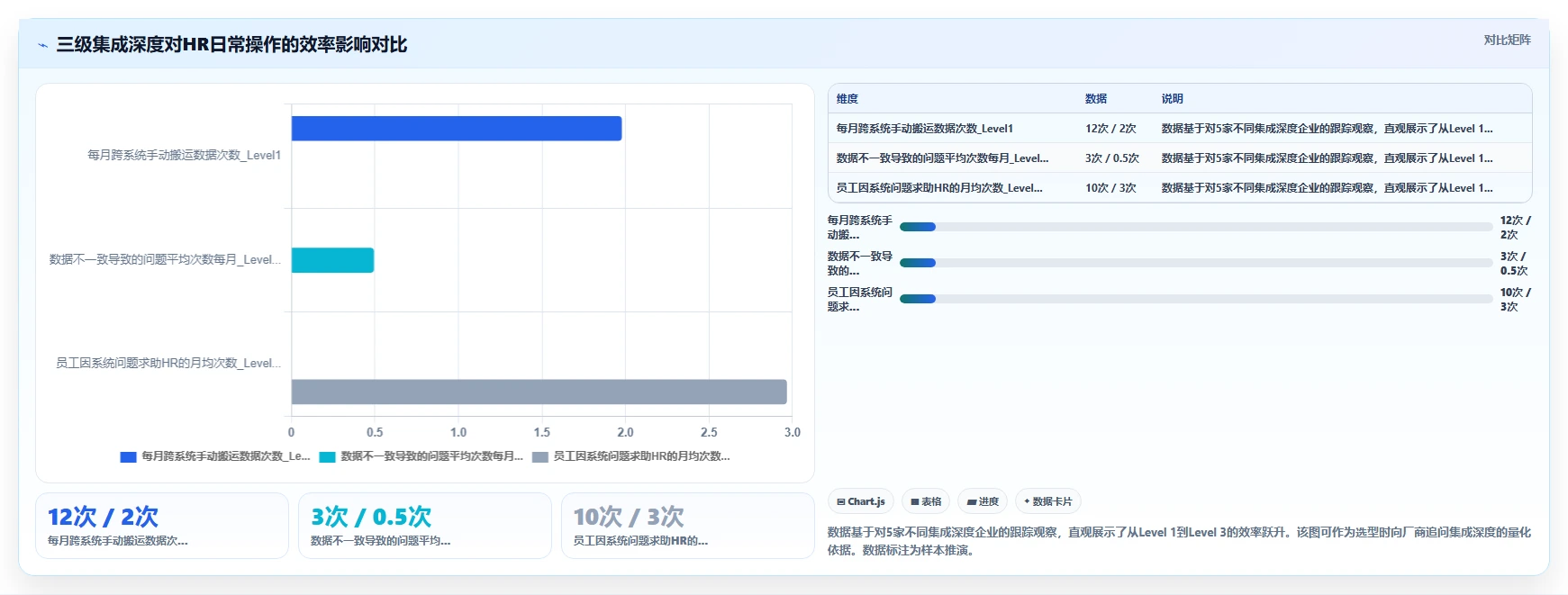Click the 2.5 tick on the x-axis
The height and width of the screenshot is (595, 1568).
709,432
